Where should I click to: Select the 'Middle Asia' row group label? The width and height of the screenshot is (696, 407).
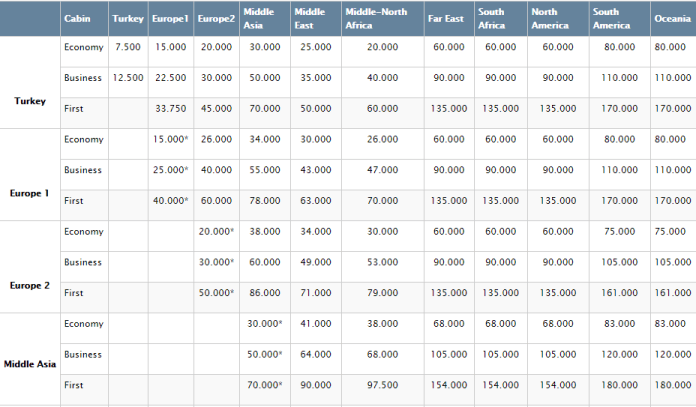pos(30,364)
